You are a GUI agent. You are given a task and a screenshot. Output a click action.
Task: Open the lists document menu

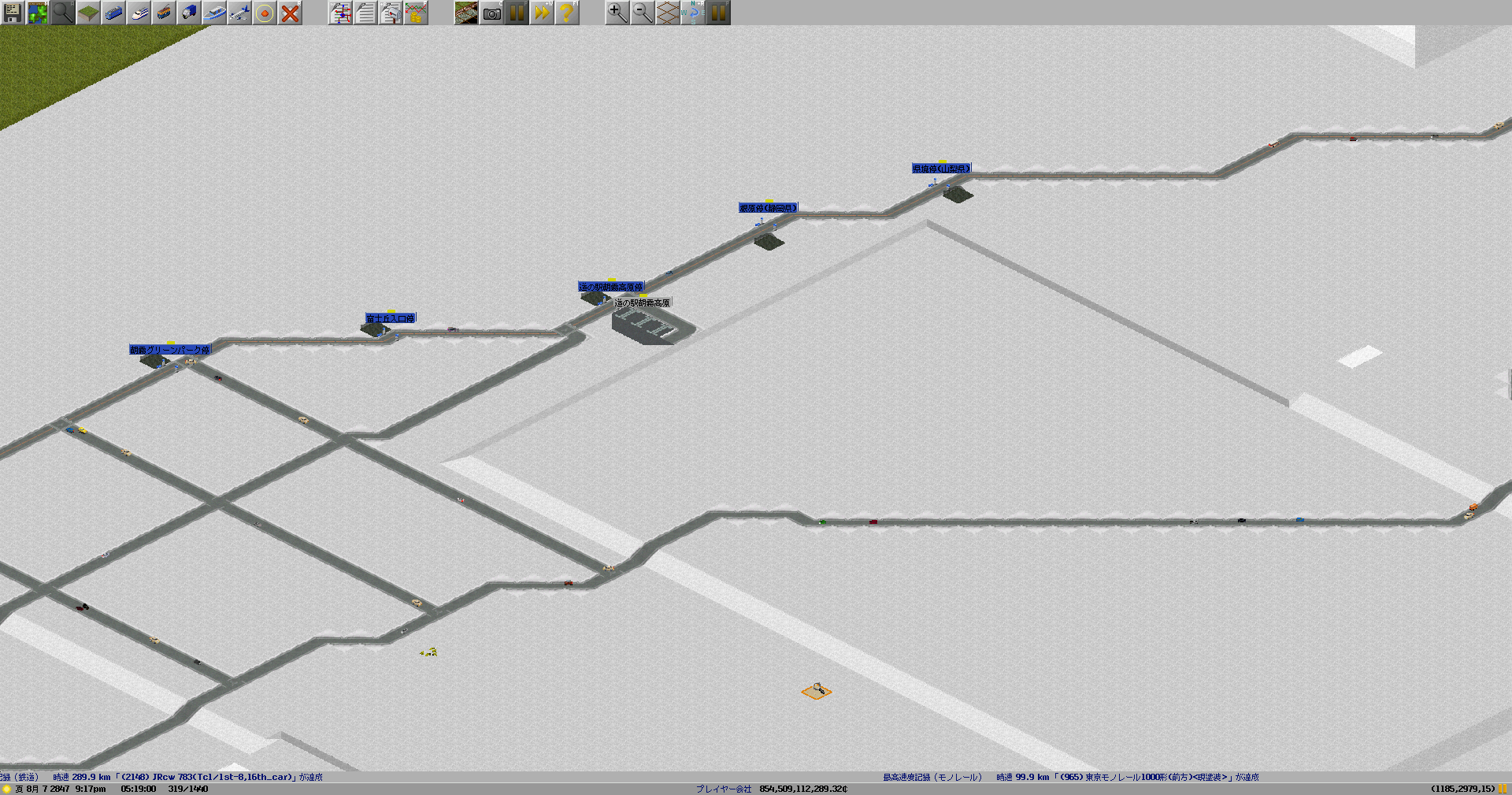point(365,13)
